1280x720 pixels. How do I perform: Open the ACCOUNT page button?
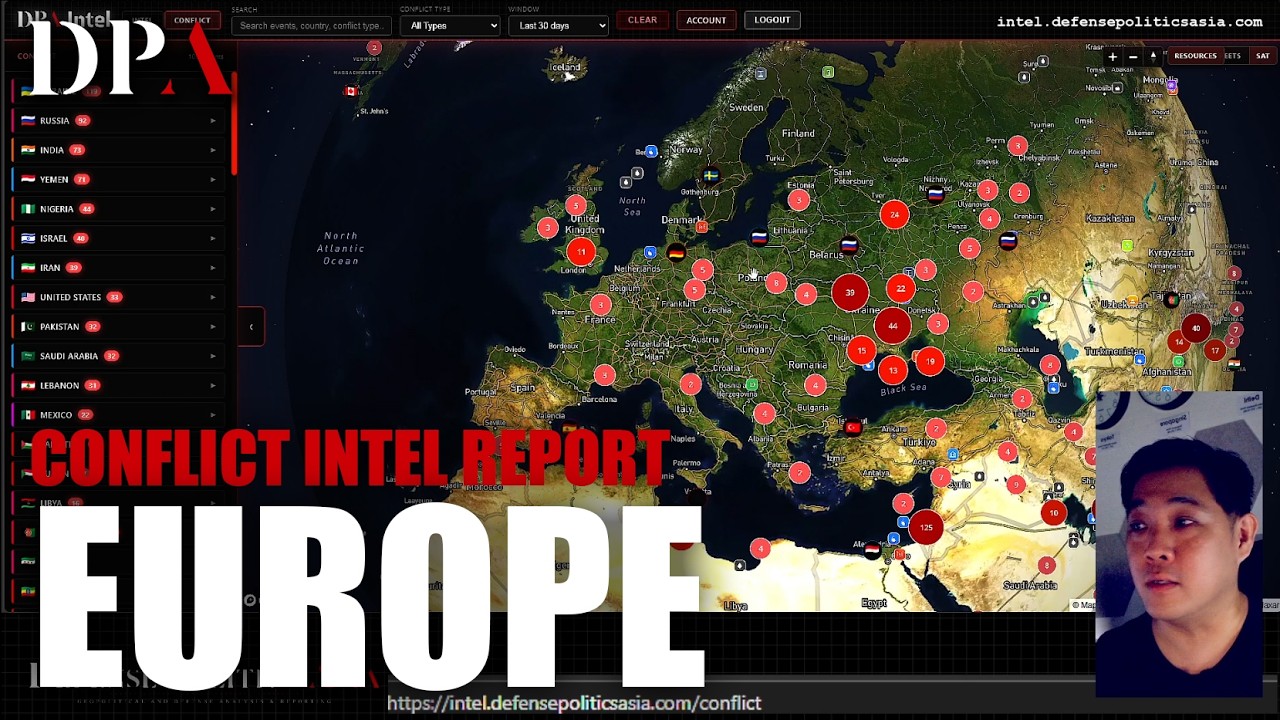click(x=706, y=20)
